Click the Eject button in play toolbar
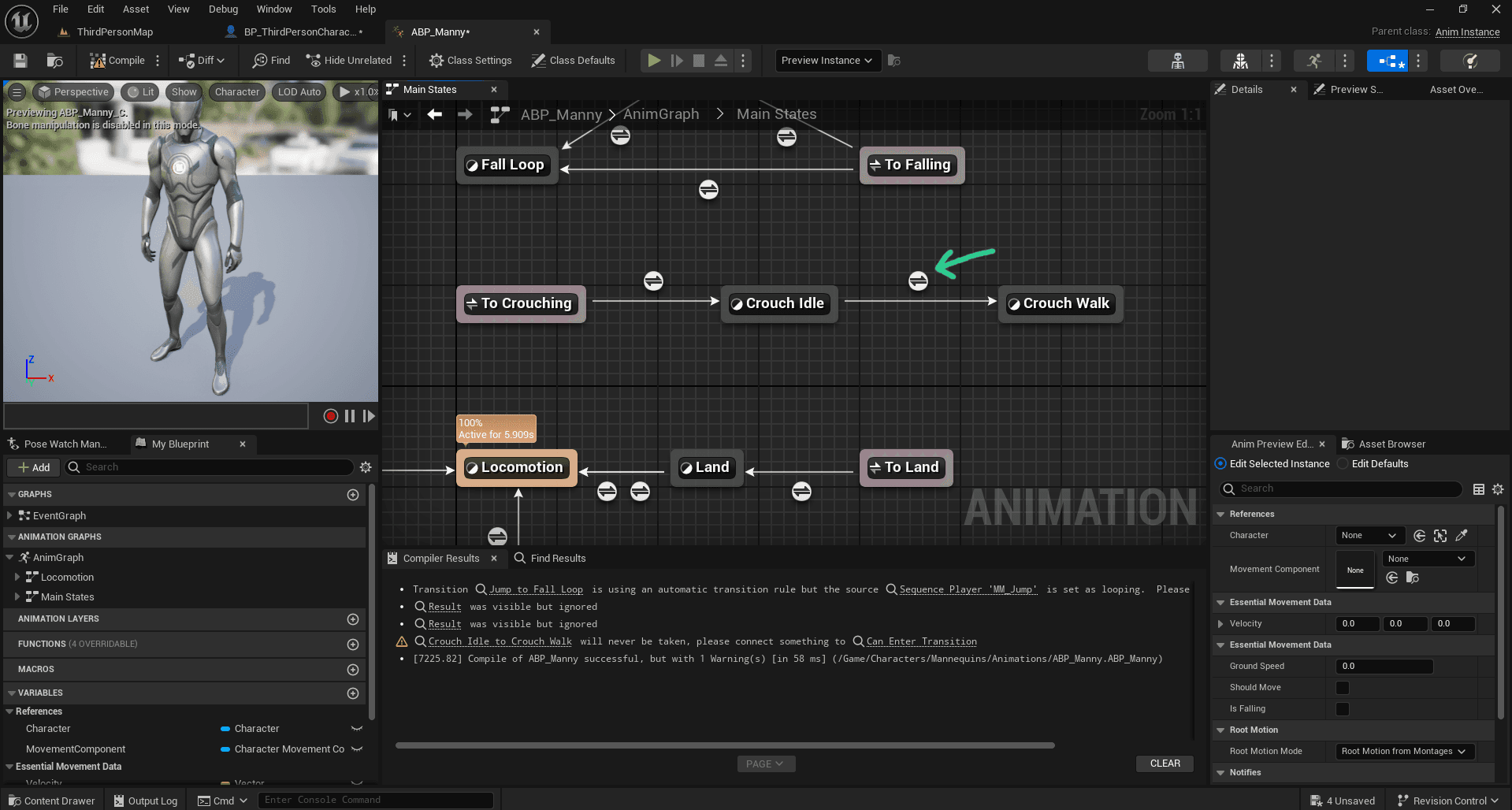1512x810 pixels. click(x=721, y=61)
